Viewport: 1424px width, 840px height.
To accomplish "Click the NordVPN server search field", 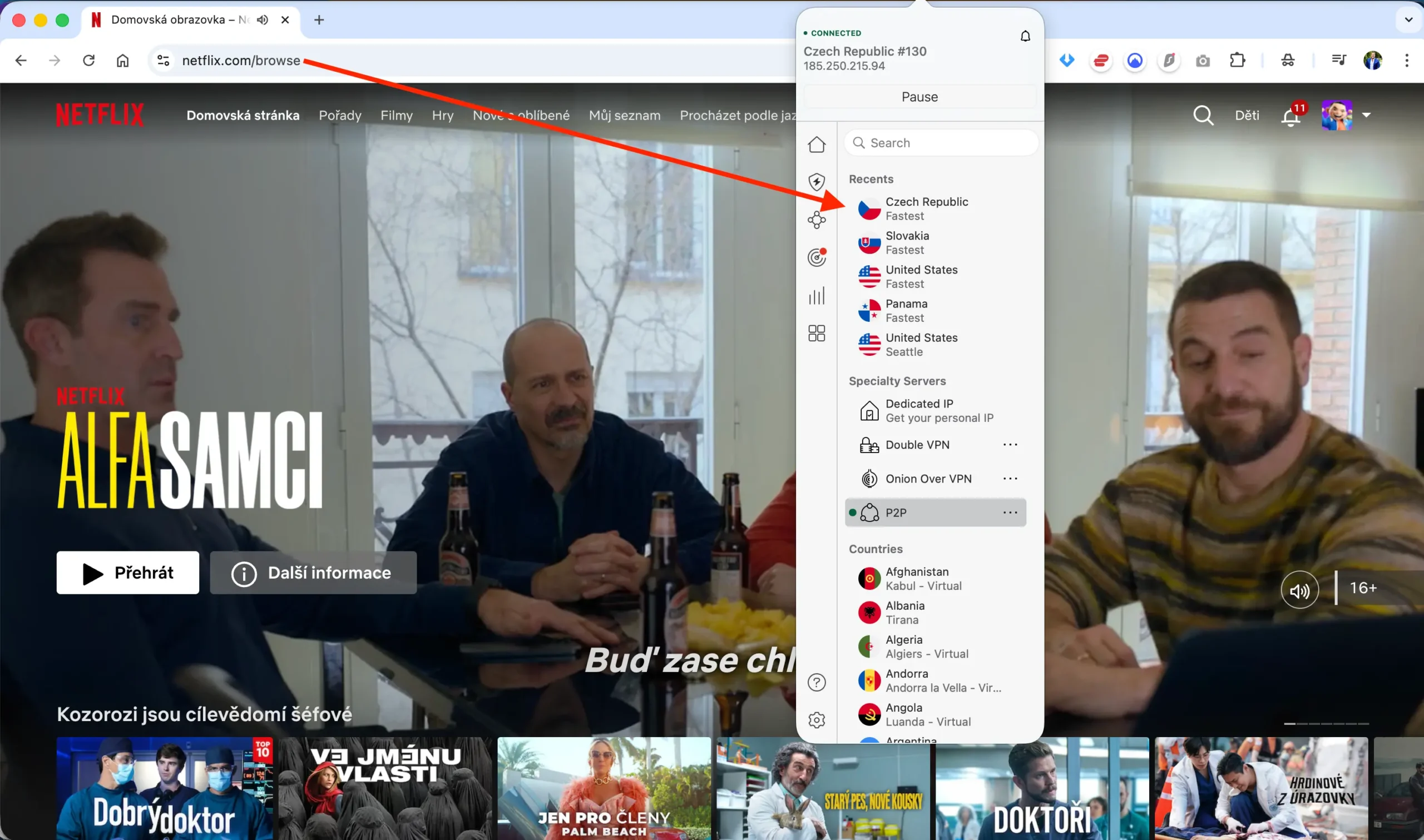I will click(x=941, y=143).
